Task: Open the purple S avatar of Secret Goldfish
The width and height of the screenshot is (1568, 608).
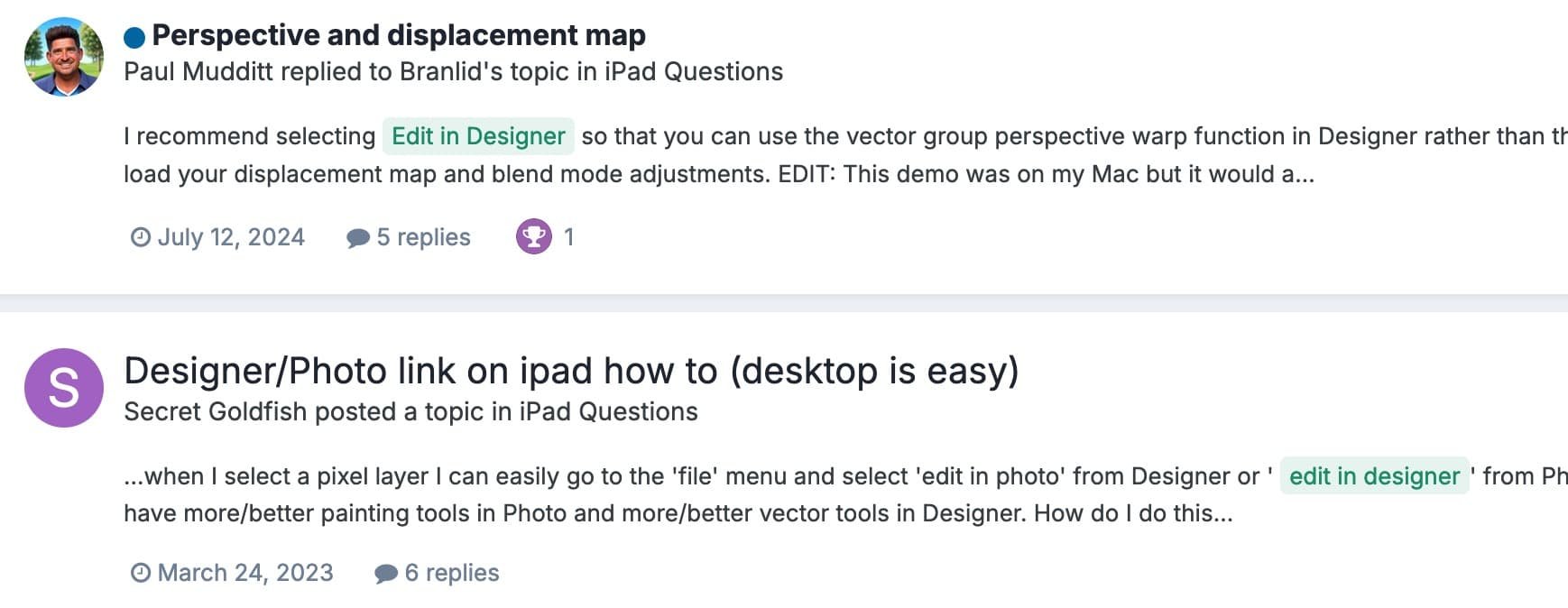Action: (64, 388)
